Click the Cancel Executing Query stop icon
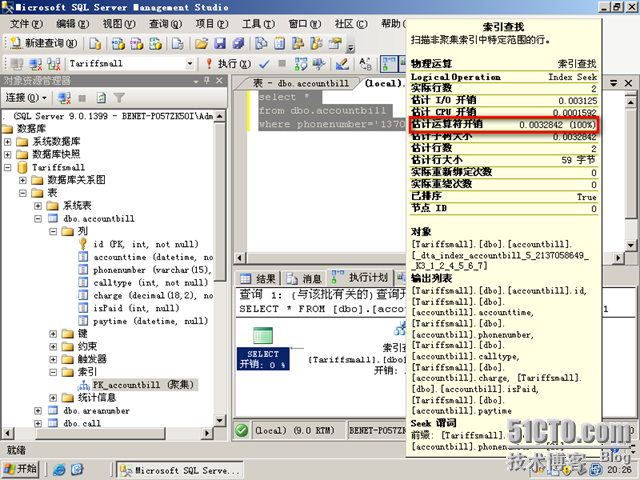The image size is (640, 480). 282,64
